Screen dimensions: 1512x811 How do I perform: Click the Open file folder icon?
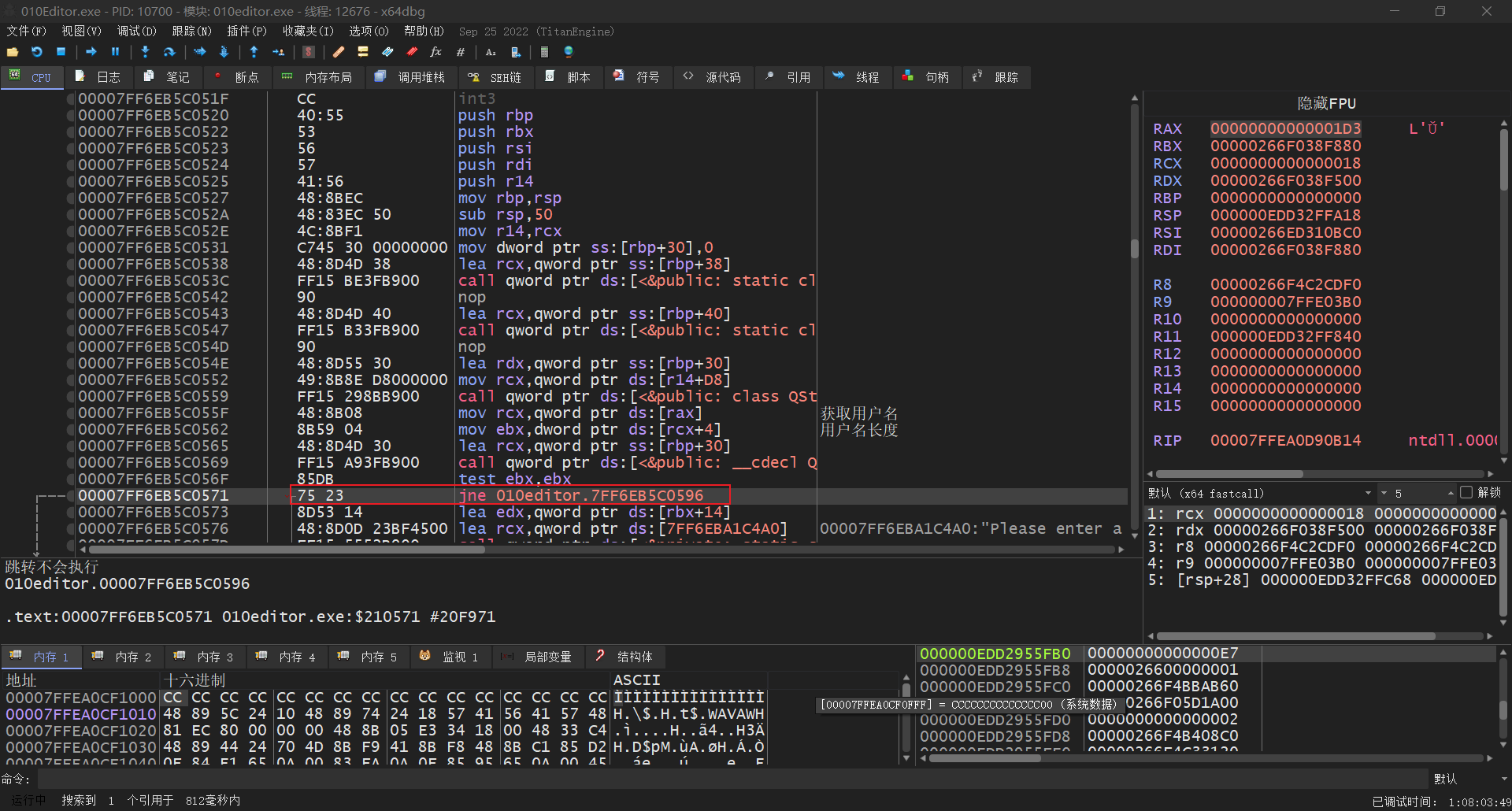click(x=13, y=52)
